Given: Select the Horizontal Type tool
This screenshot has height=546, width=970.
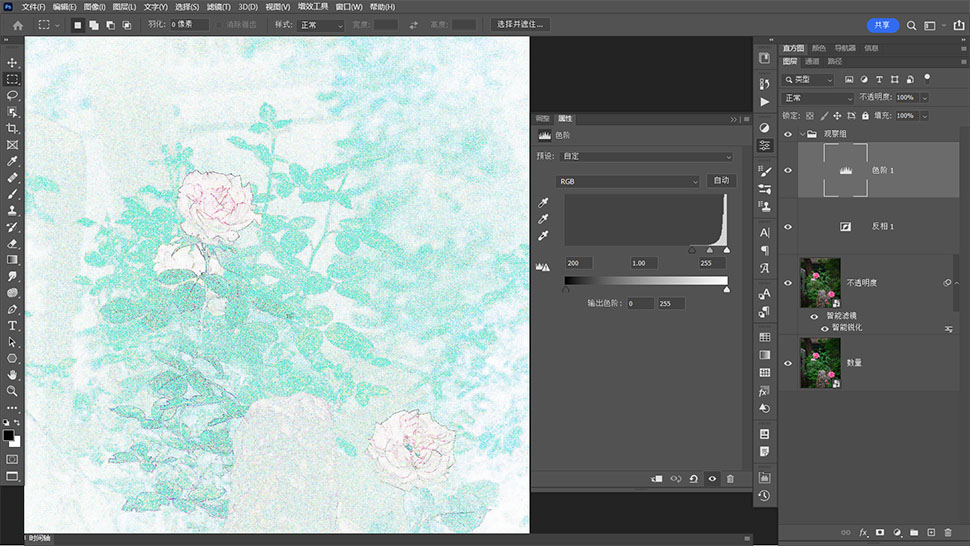Looking at the screenshot, I should point(12,326).
